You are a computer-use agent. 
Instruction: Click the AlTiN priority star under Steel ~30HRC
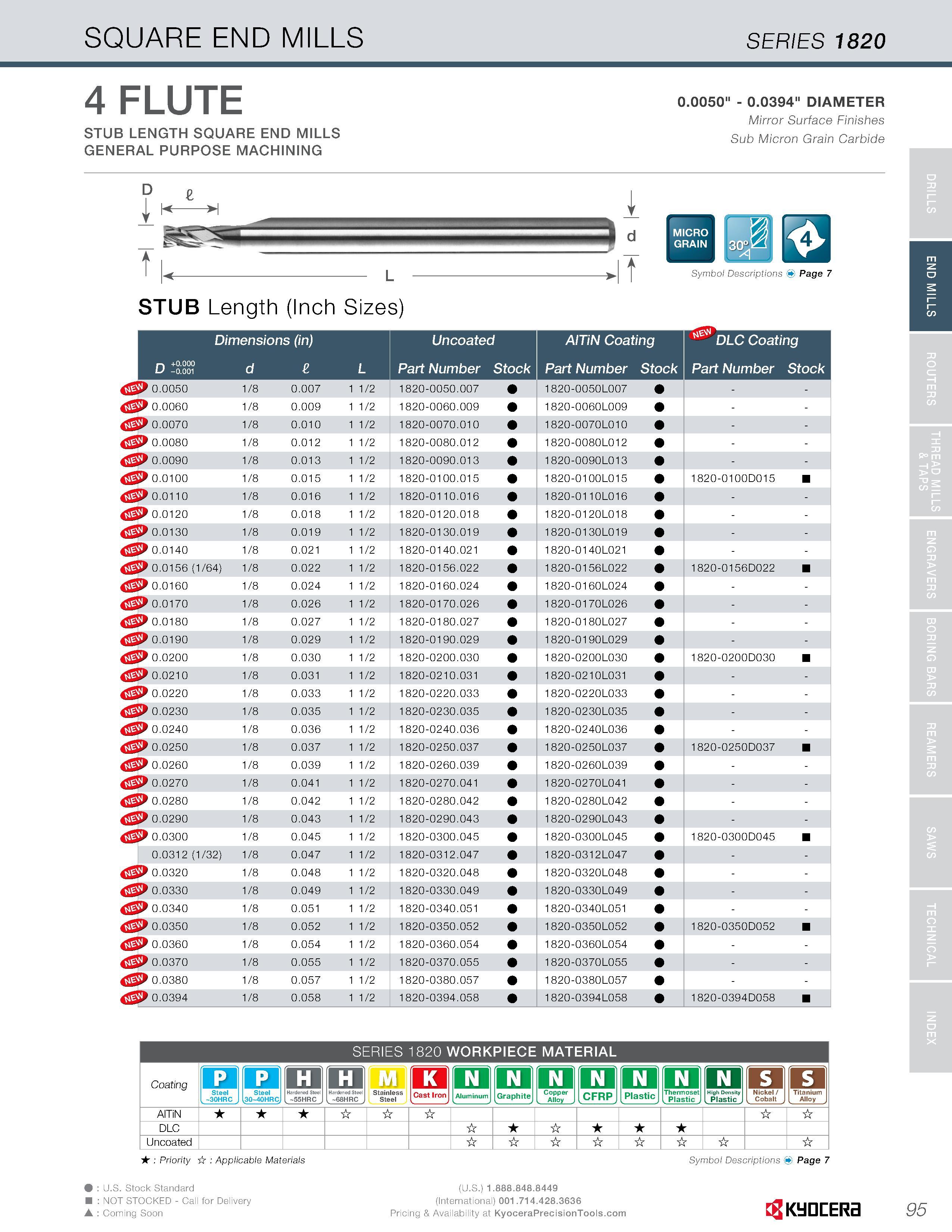220,1114
